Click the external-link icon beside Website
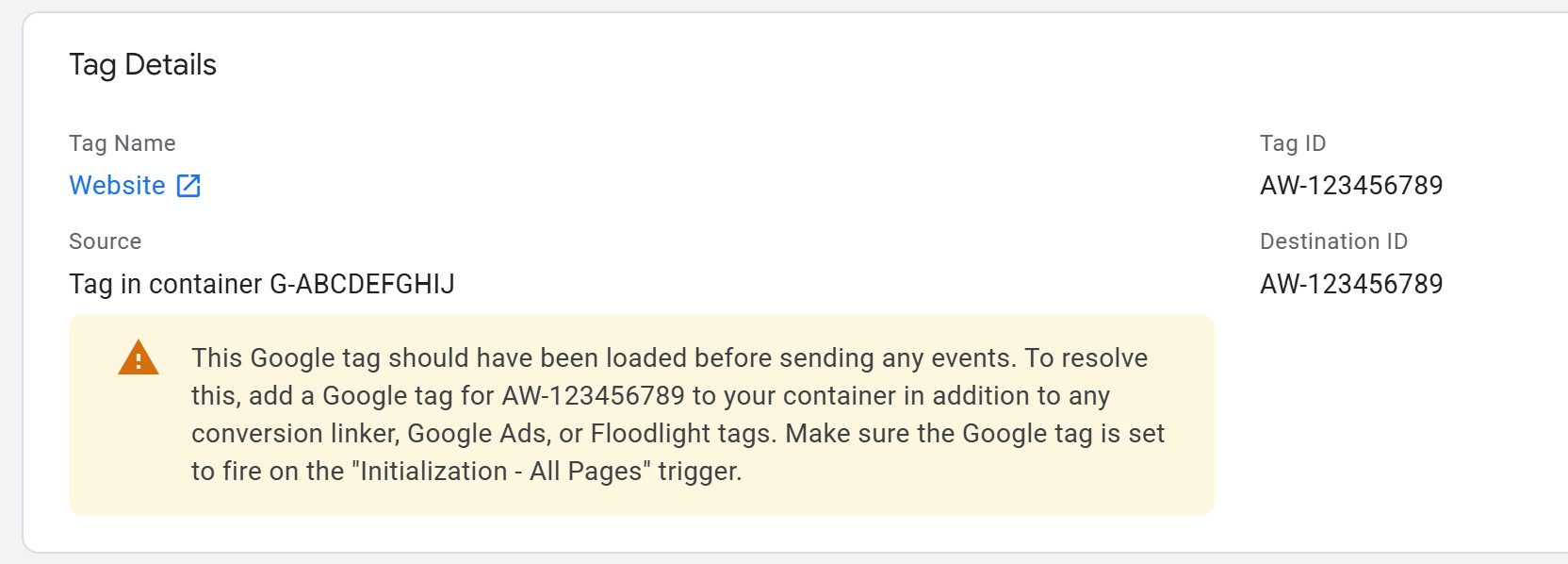Image resolution: width=1568 pixels, height=564 pixels. 188,186
